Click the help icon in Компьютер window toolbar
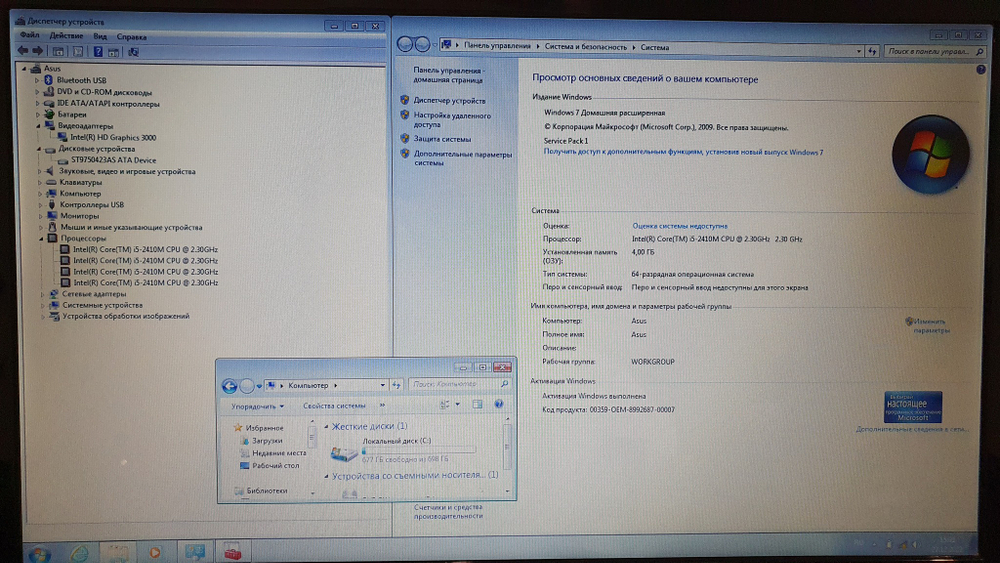Viewport: 1000px width, 563px height. point(499,404)
